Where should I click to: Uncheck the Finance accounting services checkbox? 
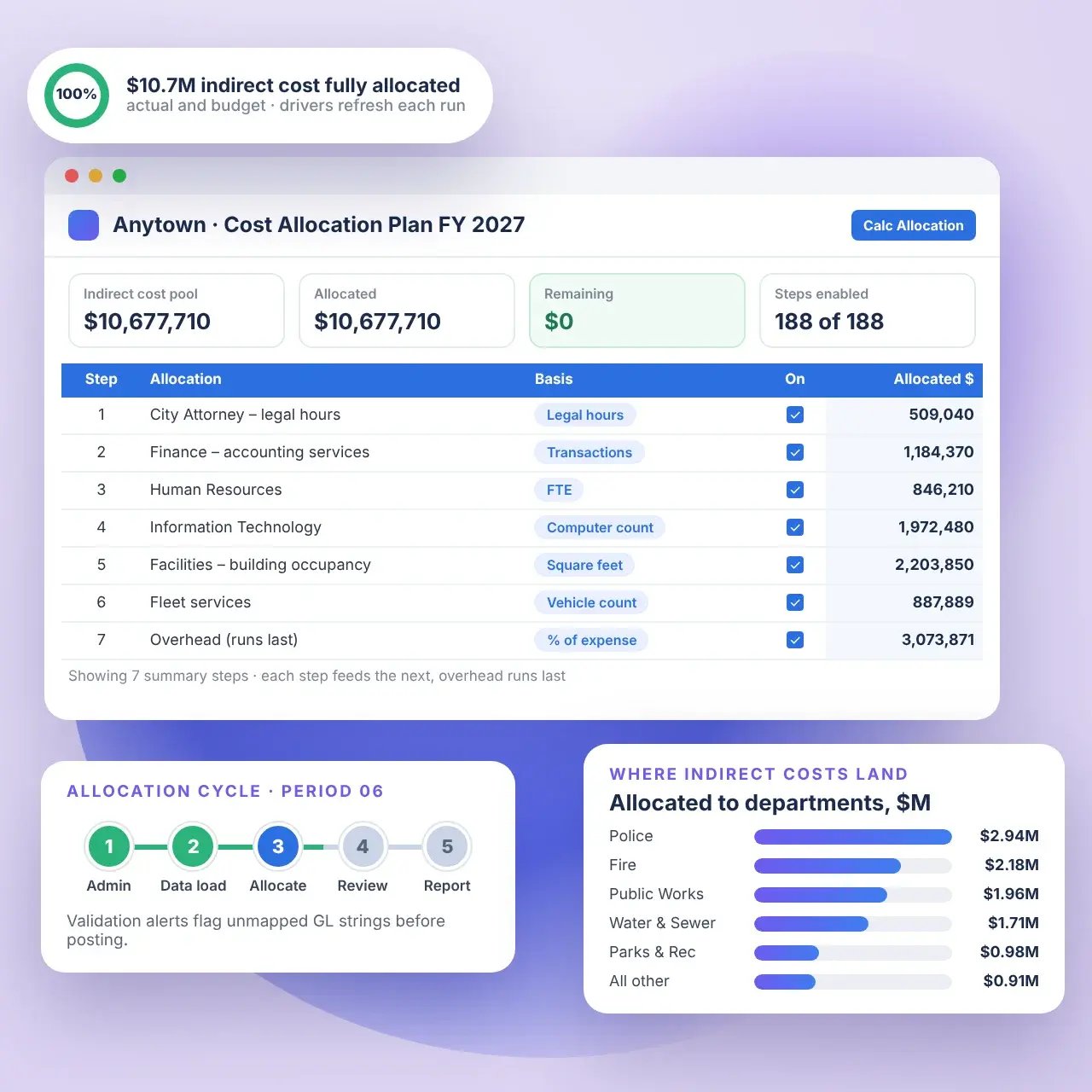[795, 452]
